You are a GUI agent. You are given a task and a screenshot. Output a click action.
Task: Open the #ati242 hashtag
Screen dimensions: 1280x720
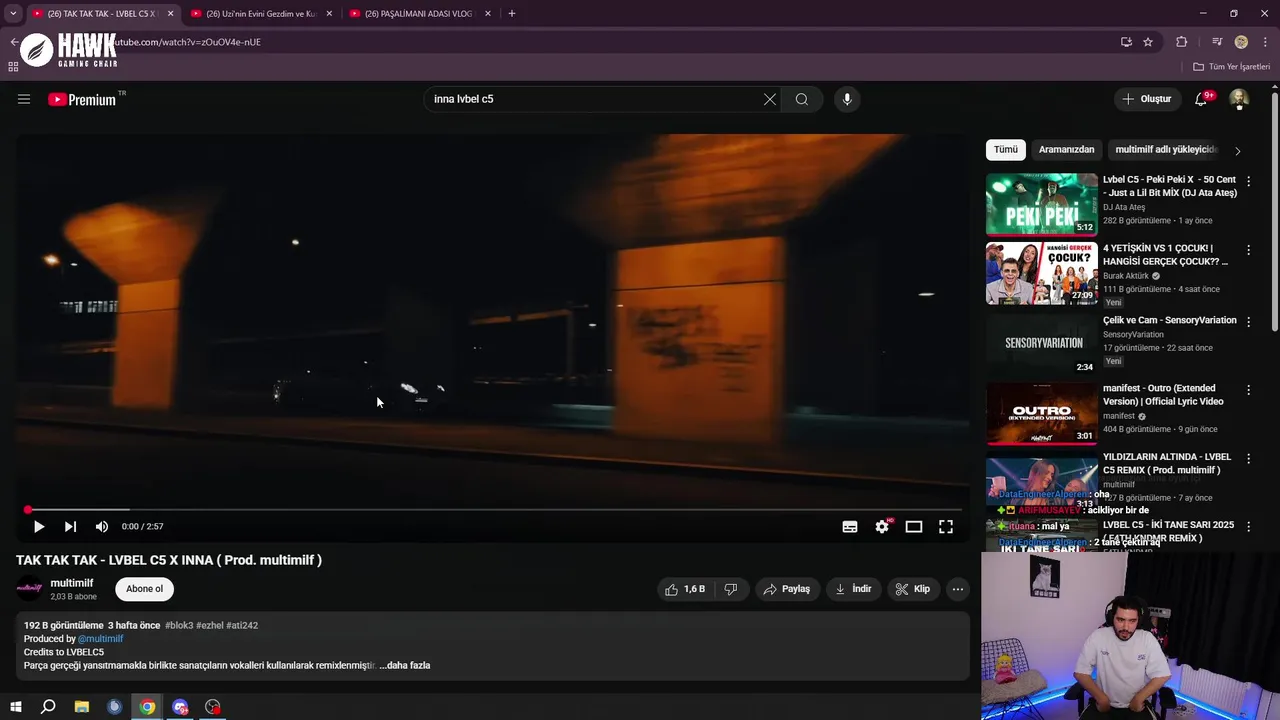click(x=242, y=625)
